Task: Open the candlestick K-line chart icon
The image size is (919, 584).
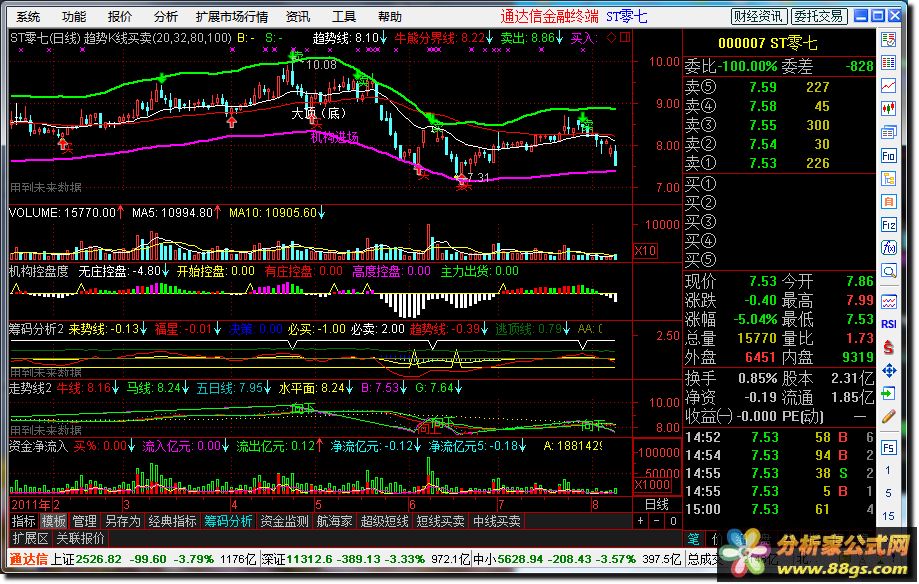Action: pyautogui.click(x=889, y=108)
